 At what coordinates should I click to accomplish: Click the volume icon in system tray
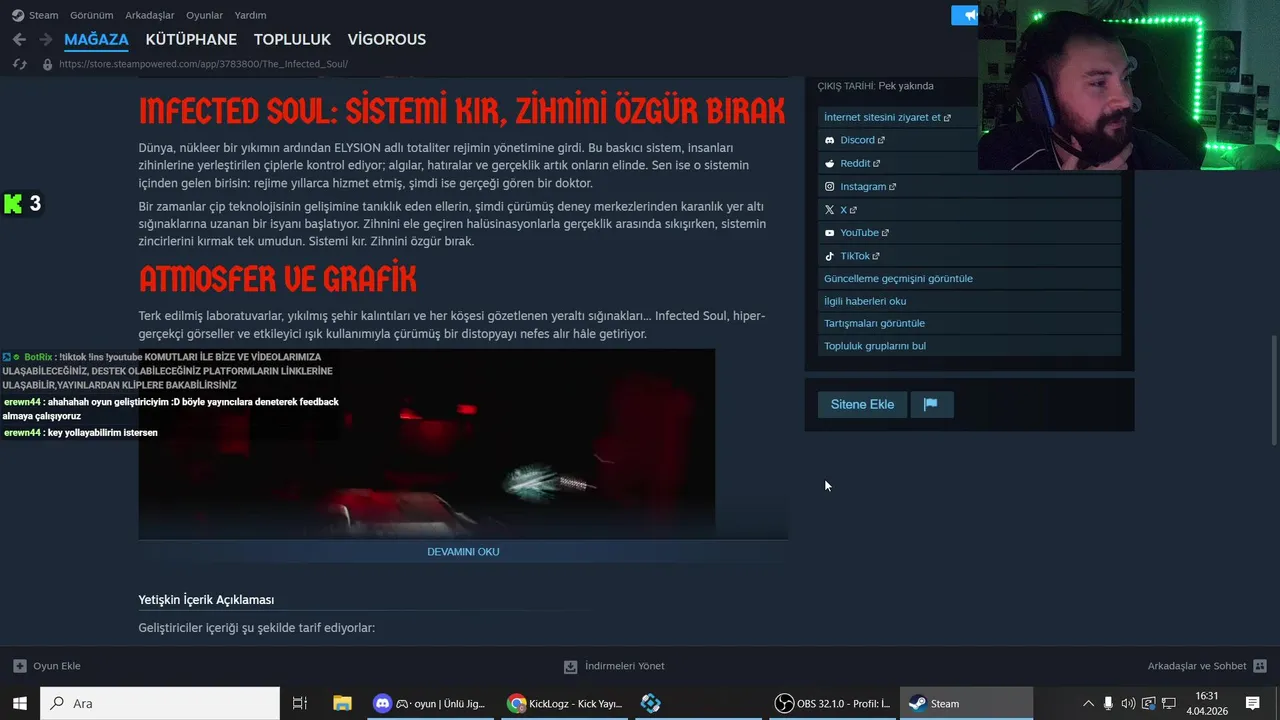(x=1128, y=703)
